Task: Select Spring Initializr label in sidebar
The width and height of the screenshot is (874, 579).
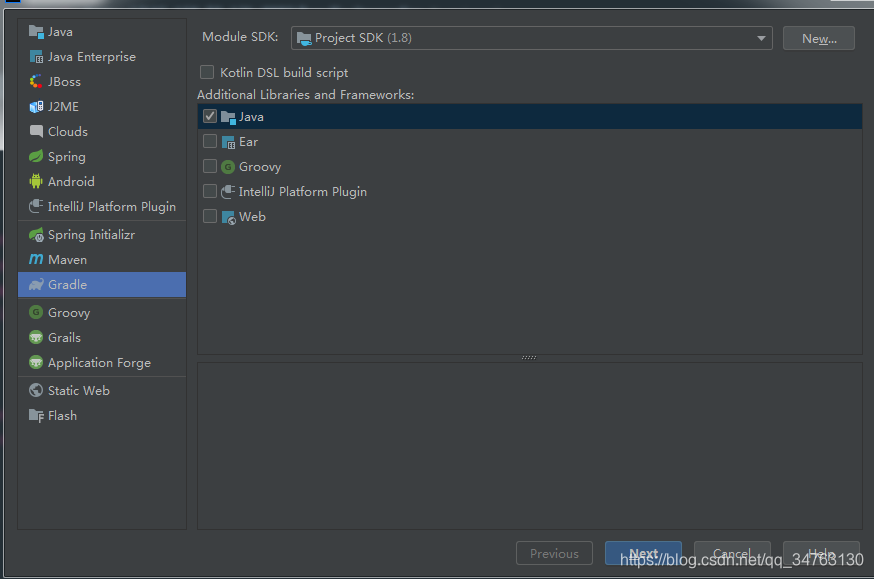Action: pos(91,235)
